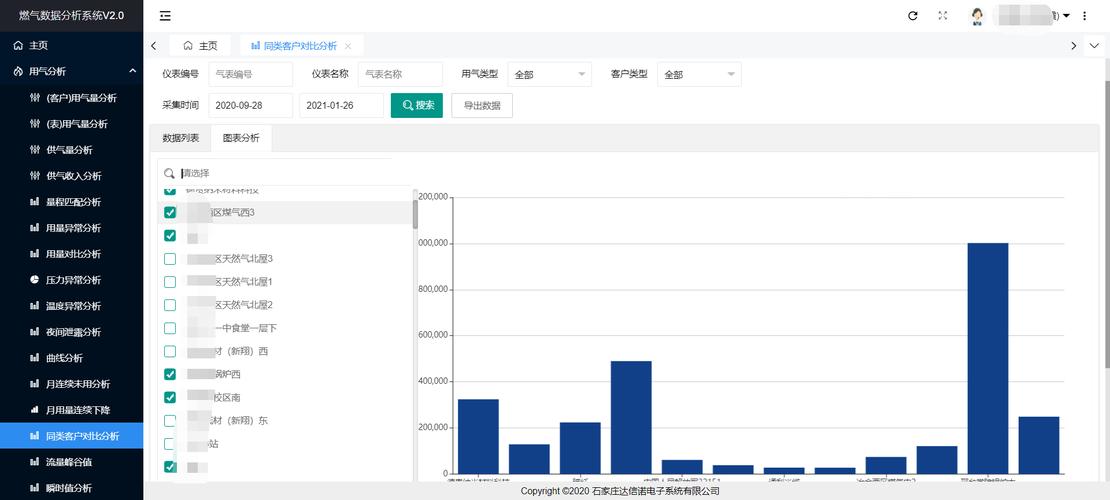Click the home icon for 主页 in sidebar
Image resolution: width=1110 pixels, height=500 pixels.
18,45
